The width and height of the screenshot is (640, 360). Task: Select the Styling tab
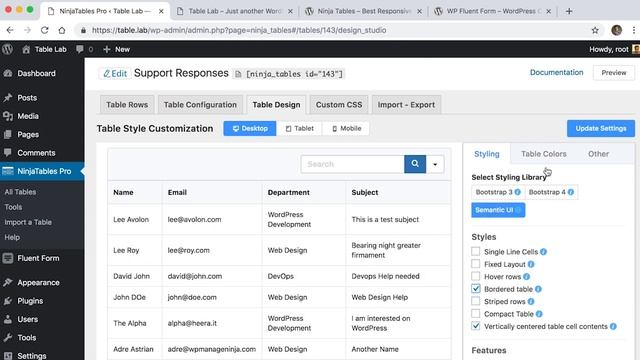click(487, 154)
